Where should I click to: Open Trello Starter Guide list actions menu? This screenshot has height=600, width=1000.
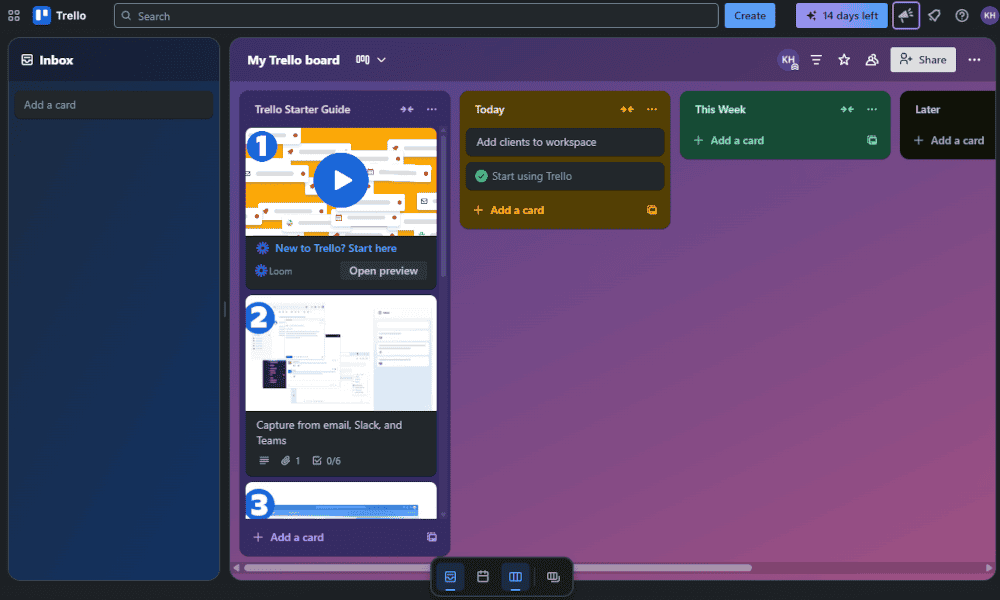coord(432,110)
